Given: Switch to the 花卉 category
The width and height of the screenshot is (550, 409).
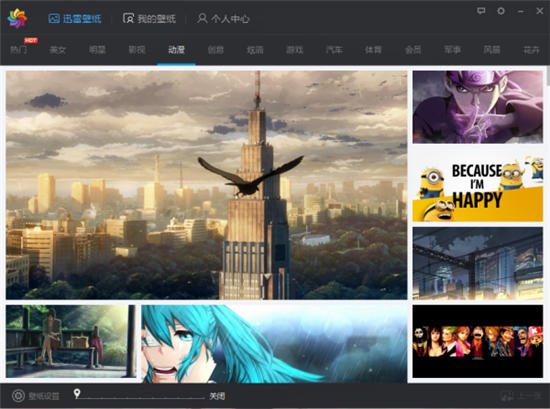Looking at the screenshot, I should tap(531, 50).
